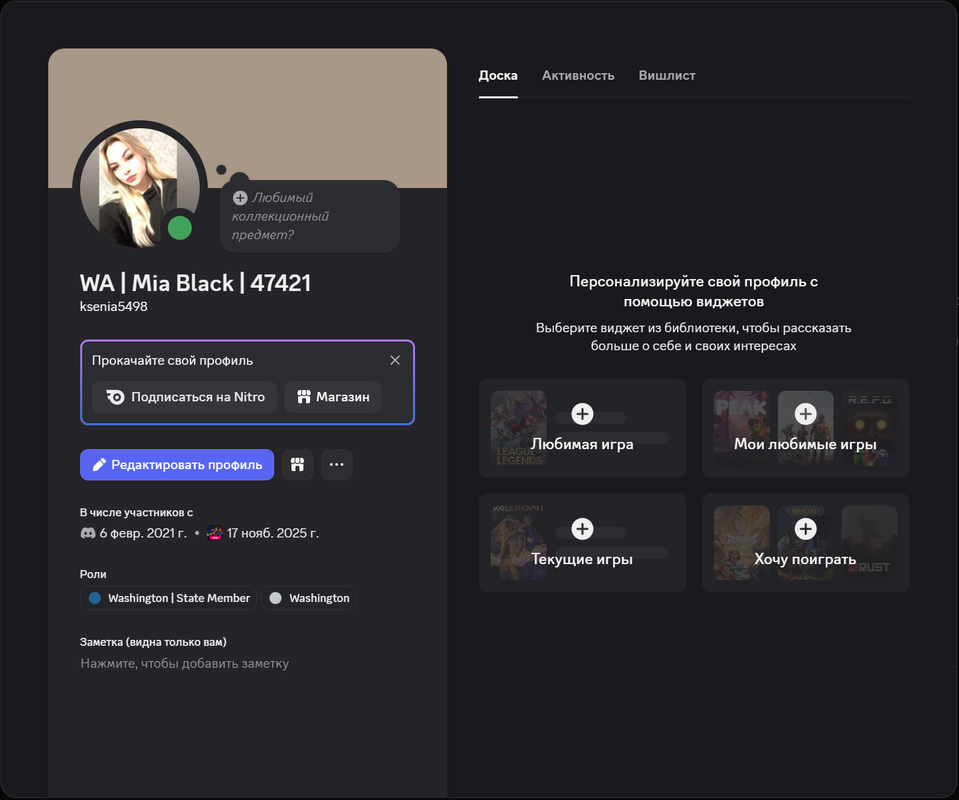Open the Вишлист tab
Screen dimensions: 959x800
point(667,76)
